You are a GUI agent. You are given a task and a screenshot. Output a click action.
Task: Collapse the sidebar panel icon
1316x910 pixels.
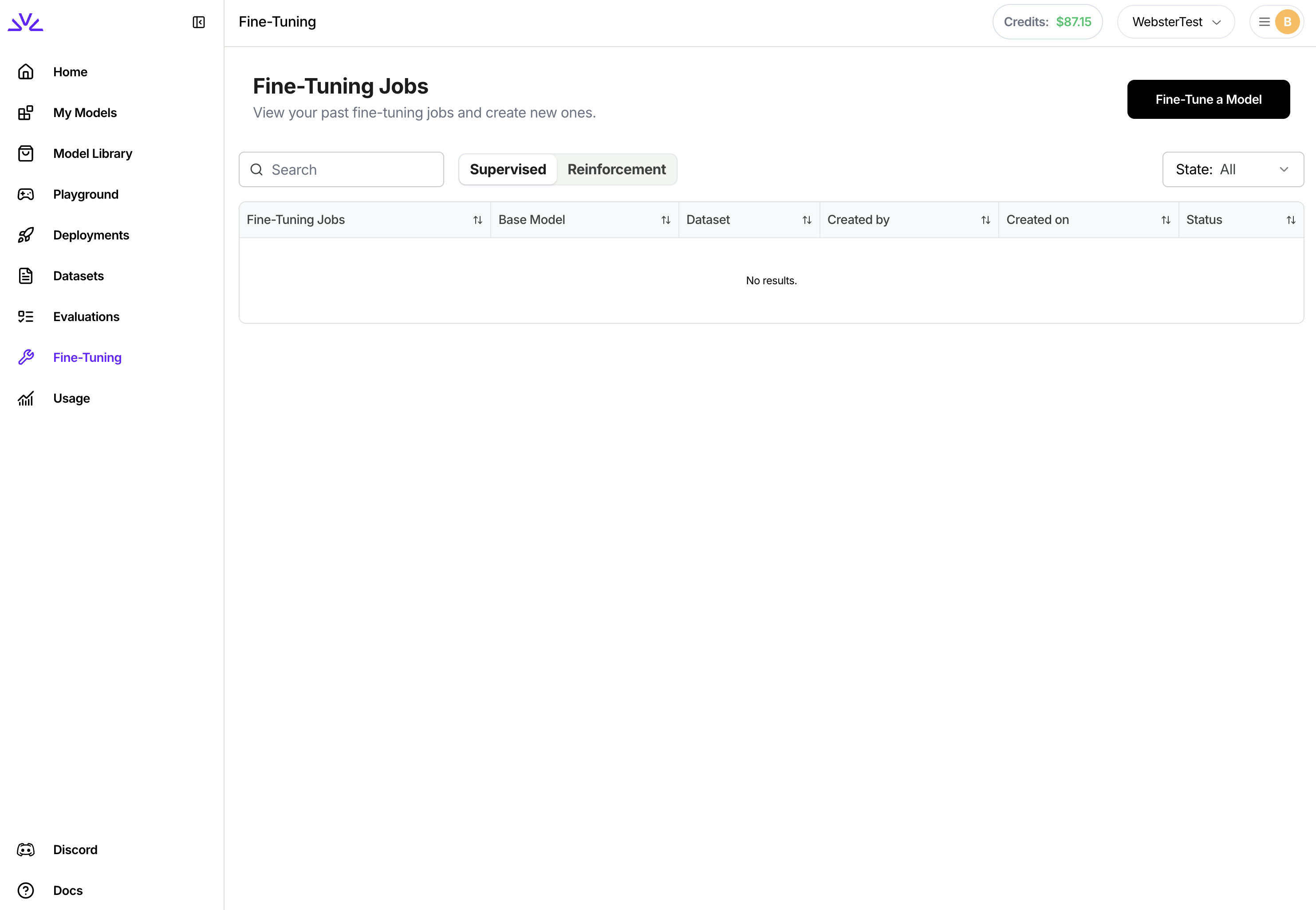click(x=198, y=22)
